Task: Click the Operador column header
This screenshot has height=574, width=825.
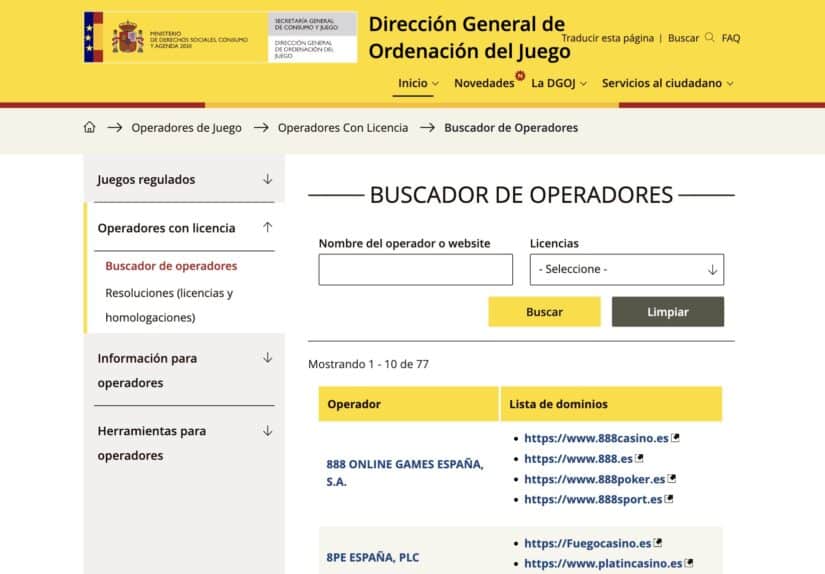Action: pos(408,404)
